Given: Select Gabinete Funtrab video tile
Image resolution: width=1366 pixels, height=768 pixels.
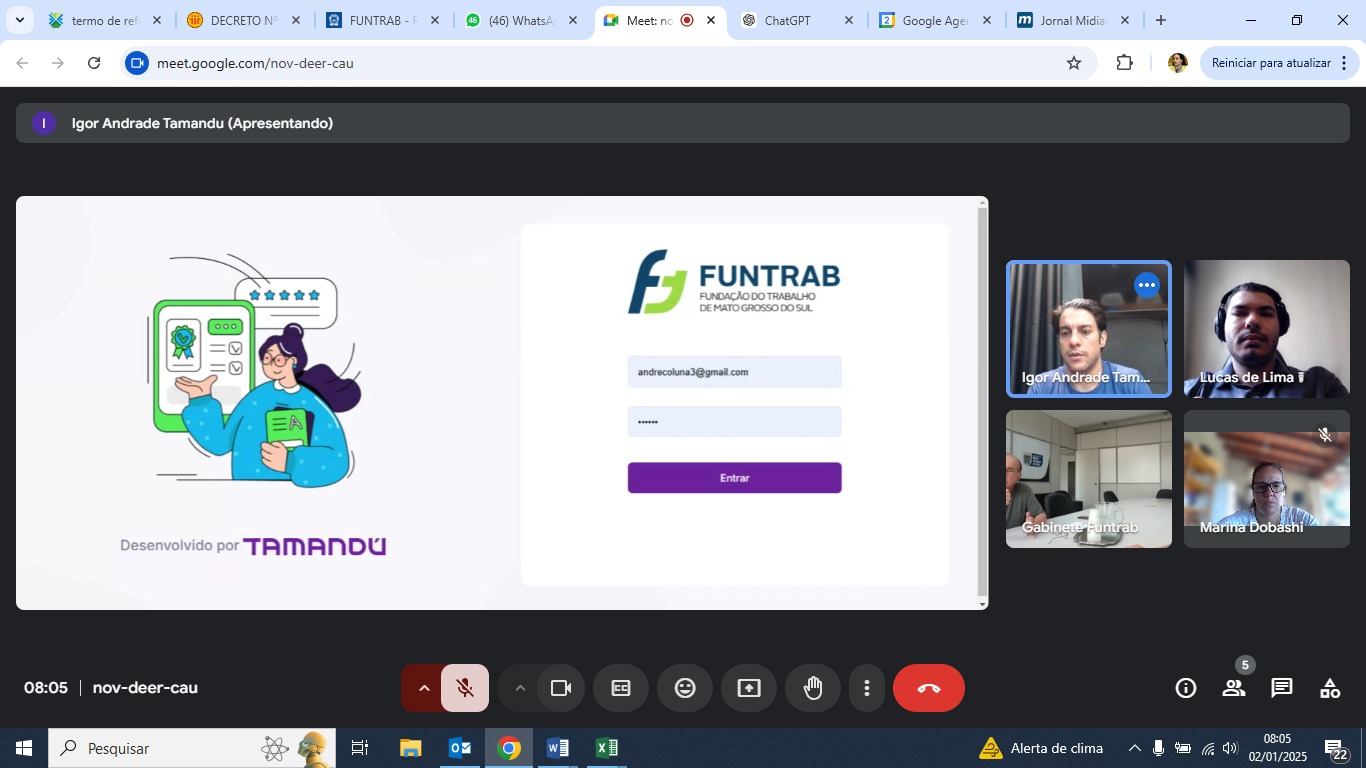Looking at the screenshot, I should tap(1089, 479).
